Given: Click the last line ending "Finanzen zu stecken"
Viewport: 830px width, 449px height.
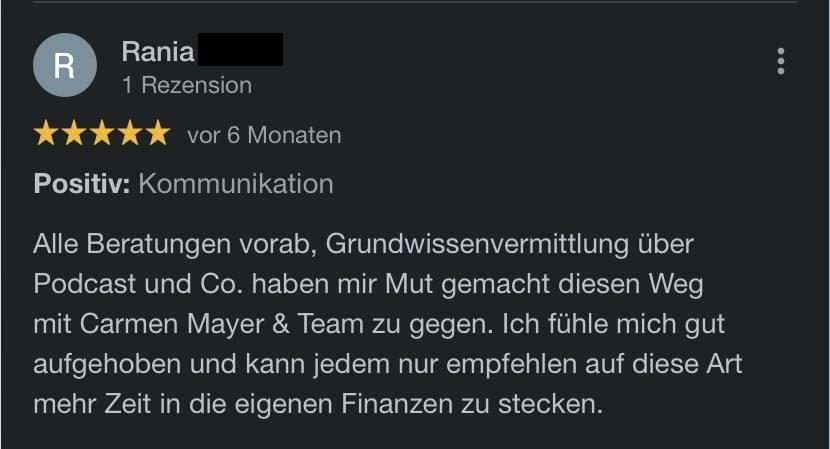Looking at the screenshot, I should 318,405.
